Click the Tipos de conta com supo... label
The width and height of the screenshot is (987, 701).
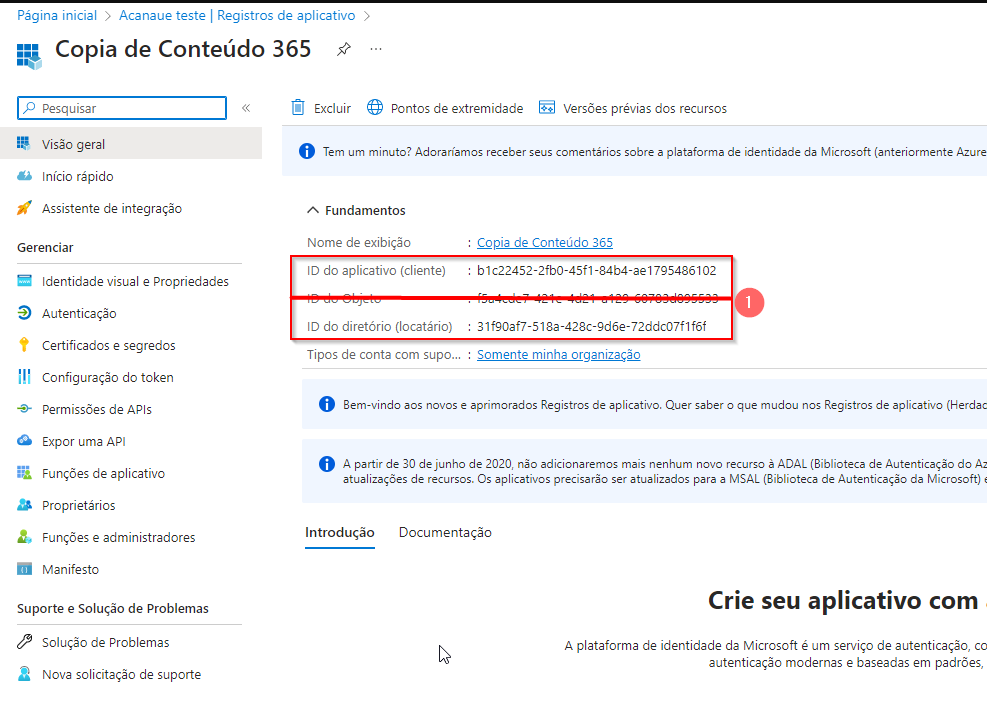(x=384, y=354)
